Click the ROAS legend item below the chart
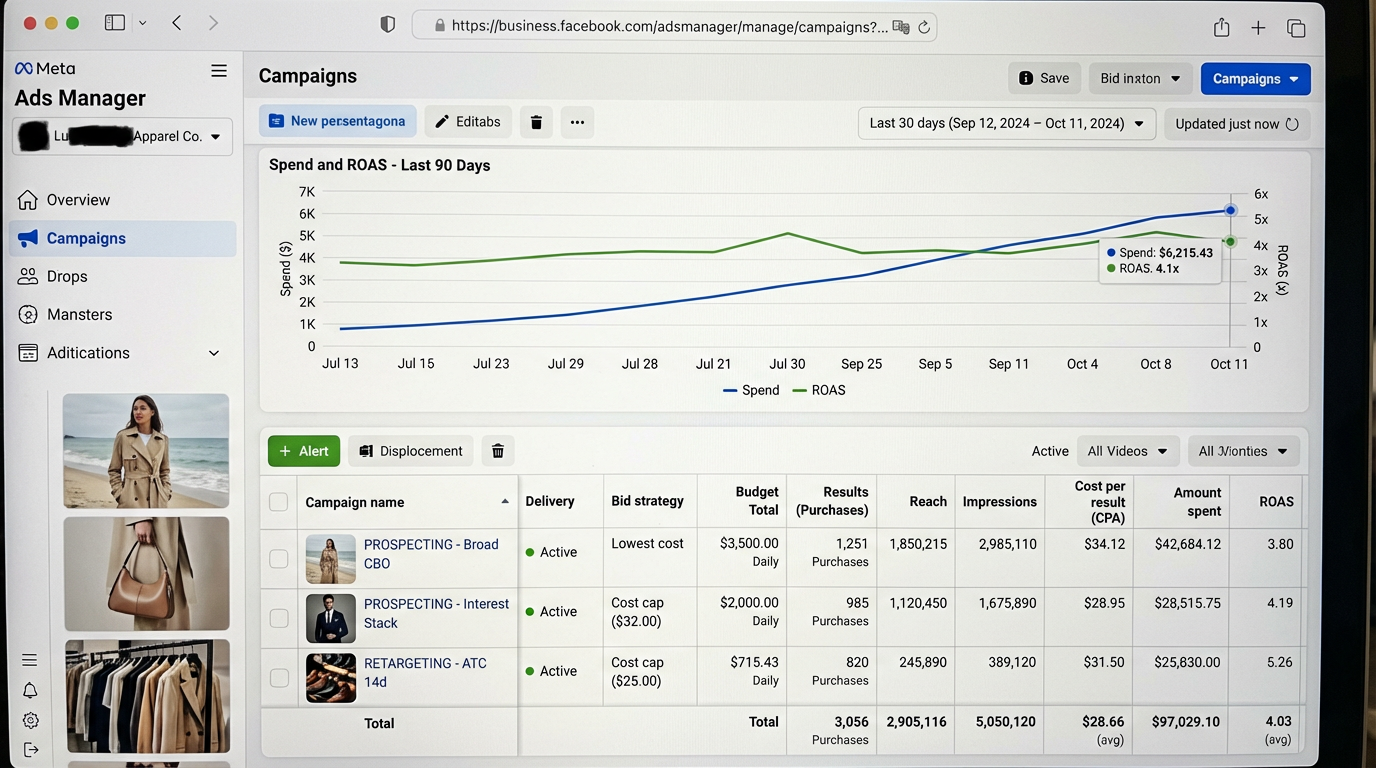Image resolution: width=1376 pixels, height=768 pixels. [819, 390]
